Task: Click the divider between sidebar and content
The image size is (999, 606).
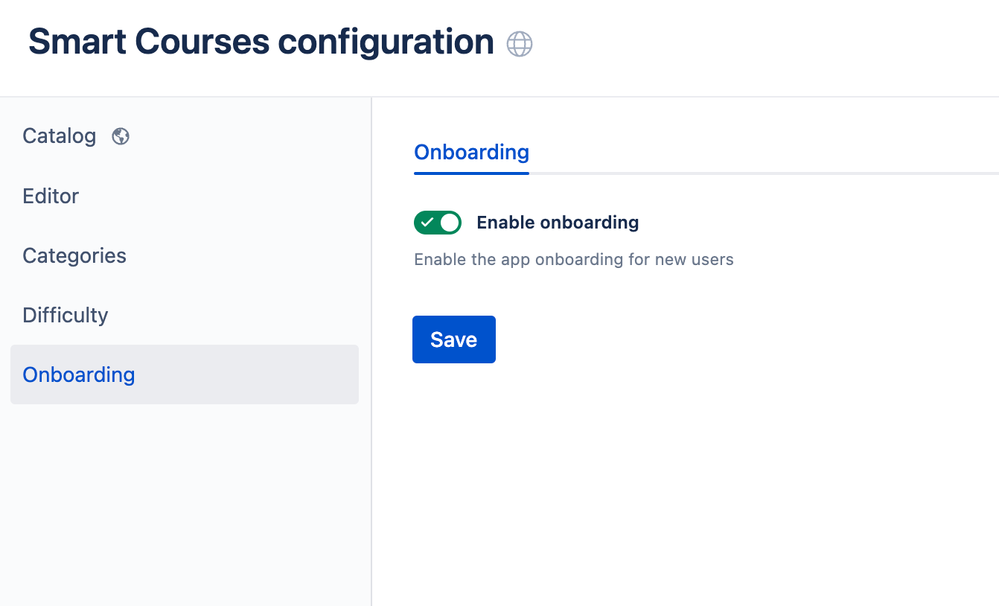Action: [371, 350]
